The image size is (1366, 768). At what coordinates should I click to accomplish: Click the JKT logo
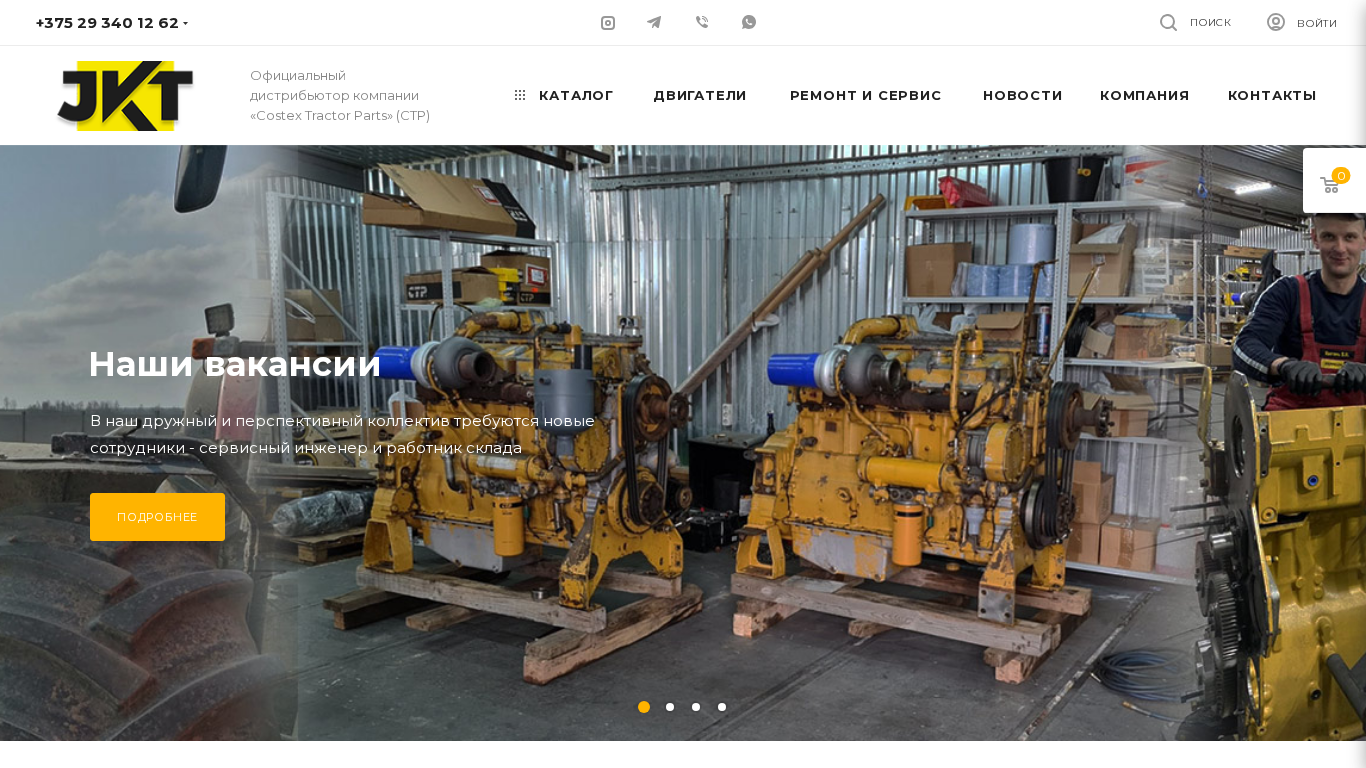(x=125, y=96)
